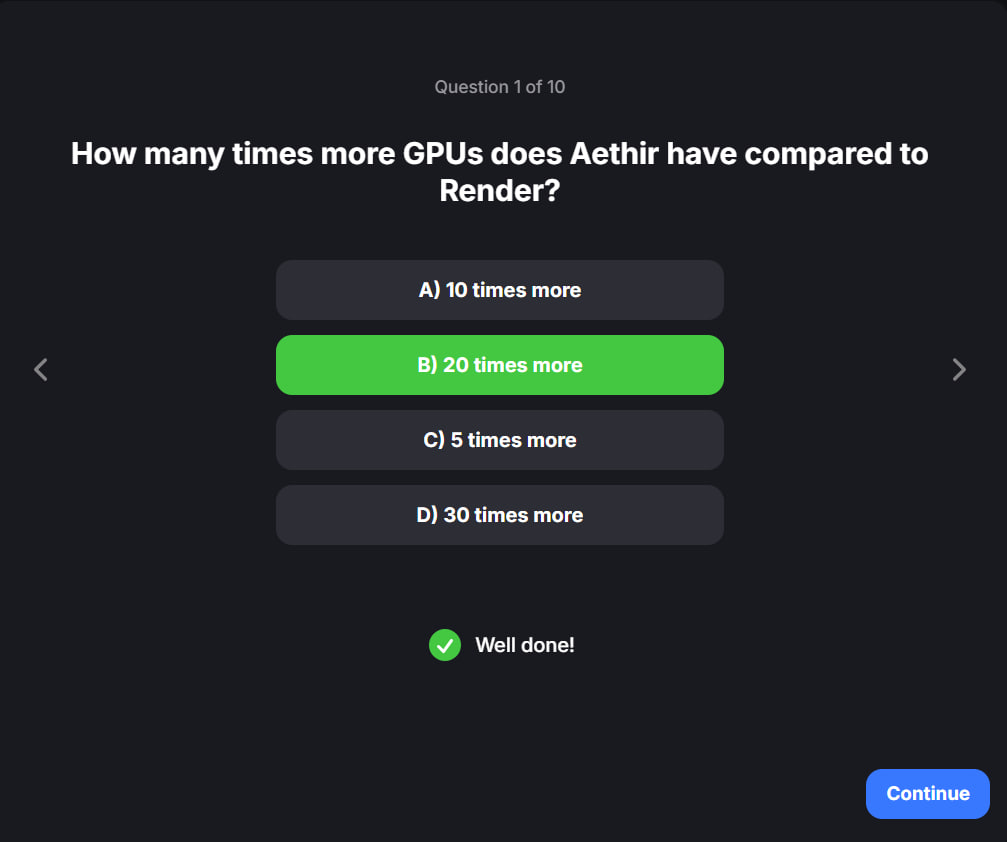This screenshot has width=1007, height=842.
Task: Select the '5 times more' choice
Action: coord(499,440)
